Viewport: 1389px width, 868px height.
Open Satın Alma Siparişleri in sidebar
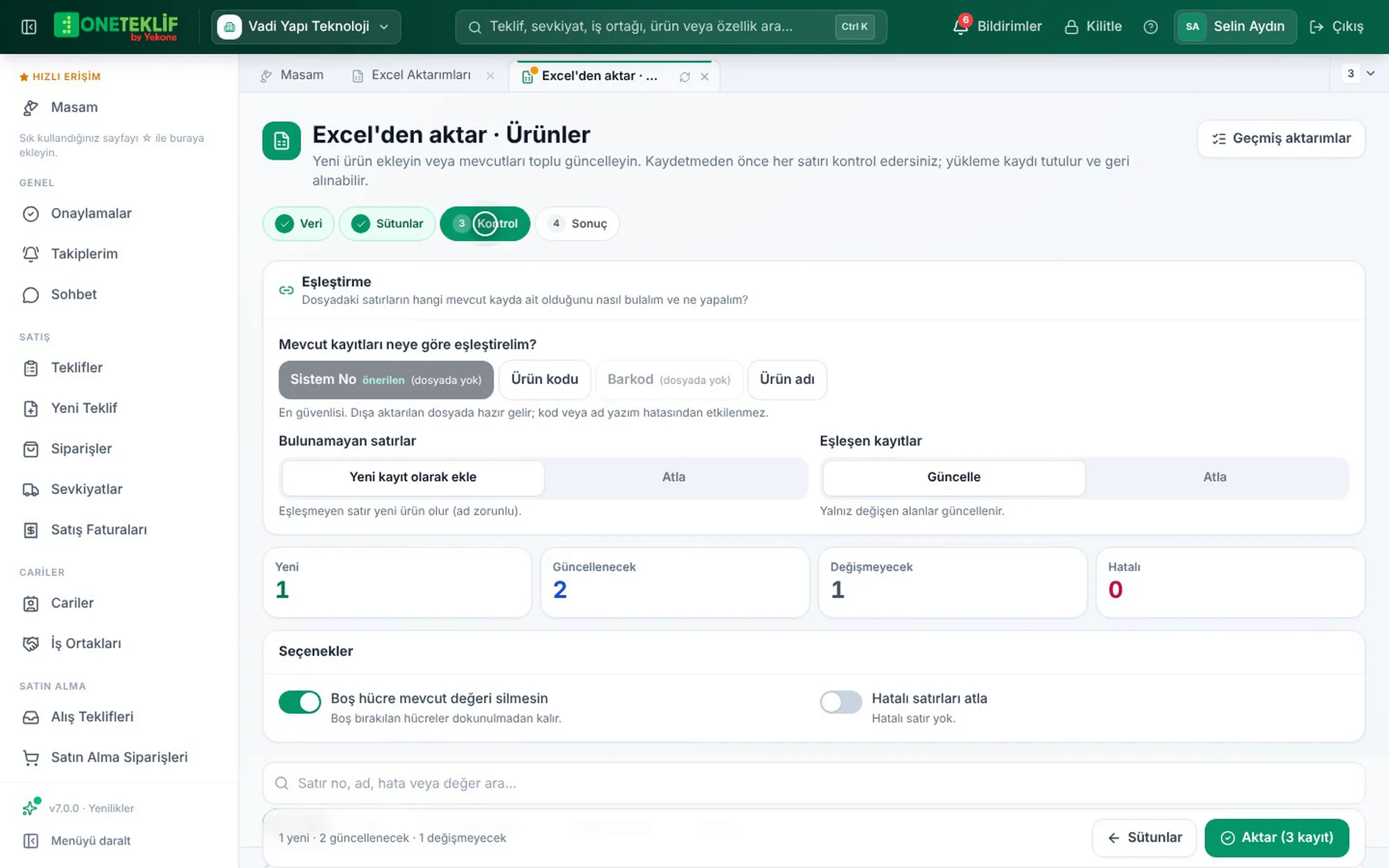119,758
